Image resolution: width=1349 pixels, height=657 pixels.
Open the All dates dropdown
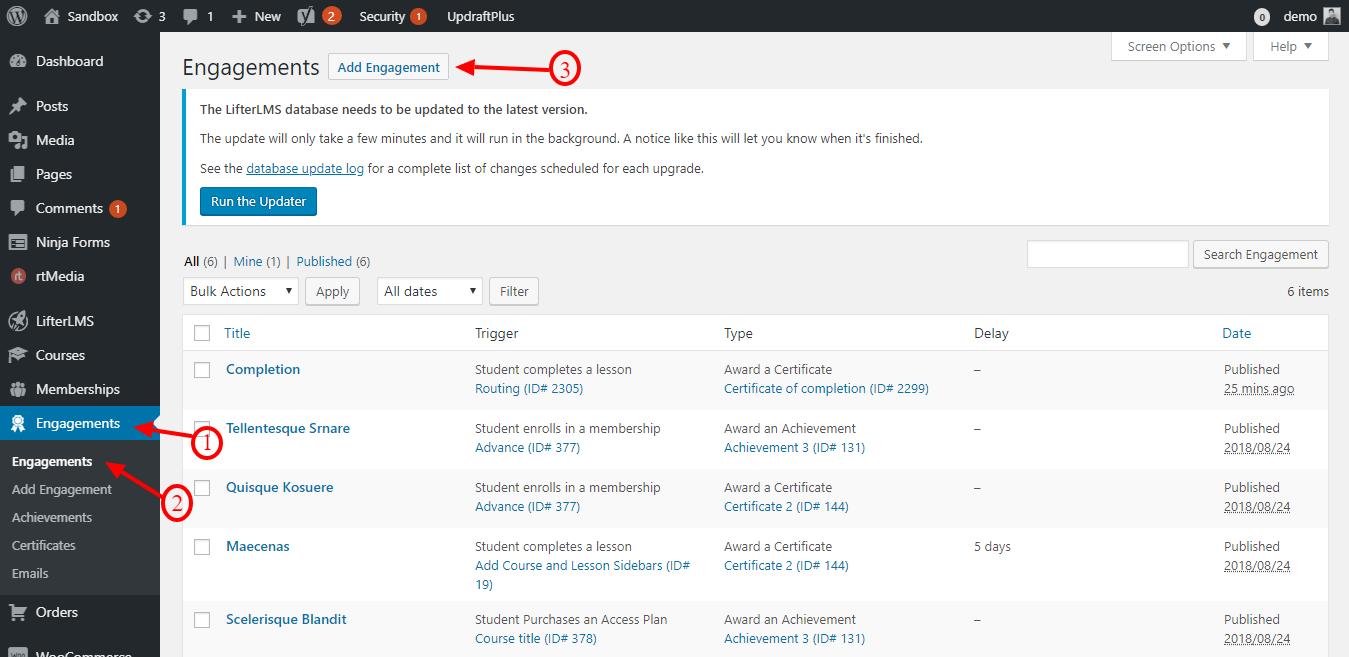430,291
